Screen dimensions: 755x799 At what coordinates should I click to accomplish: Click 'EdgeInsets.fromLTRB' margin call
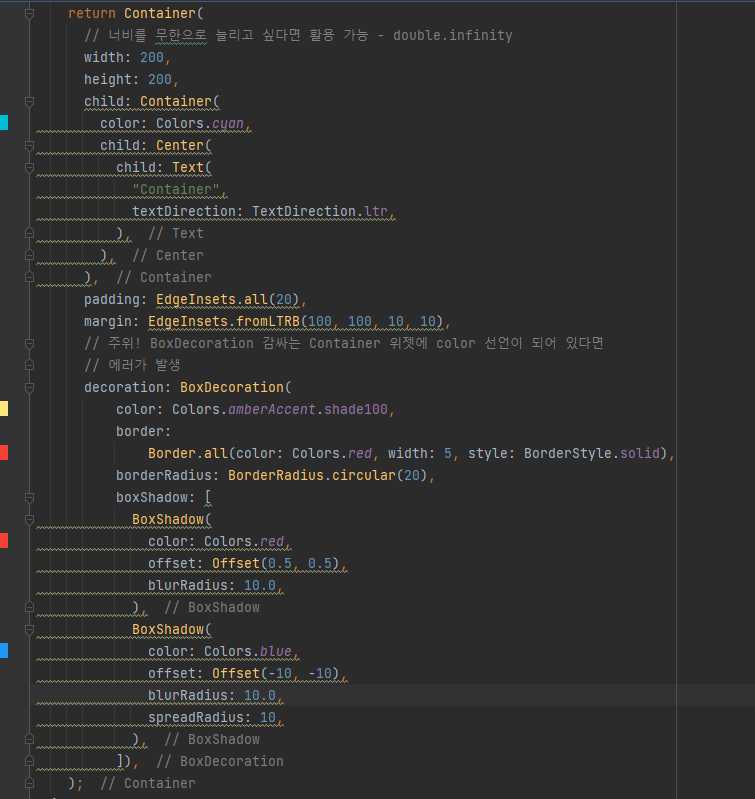pyautogui.click(x=224, y=321)
